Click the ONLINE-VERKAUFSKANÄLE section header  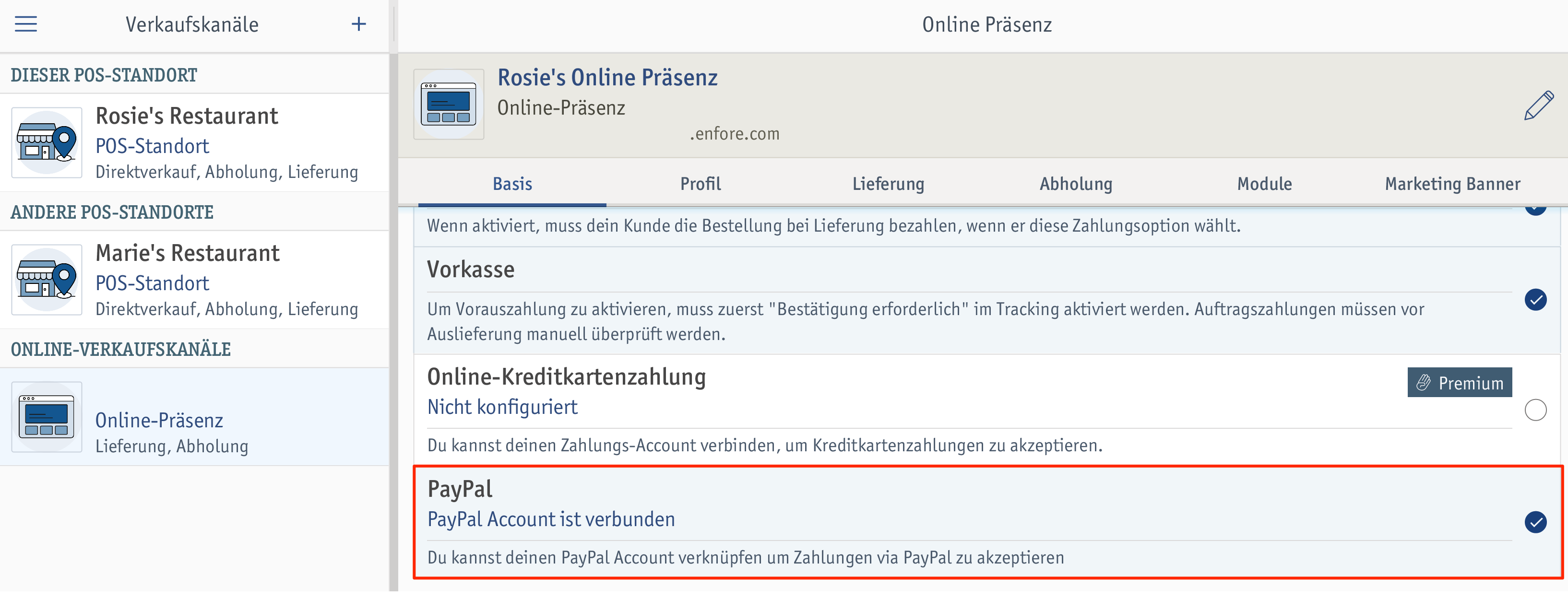(x=120, y=349)
